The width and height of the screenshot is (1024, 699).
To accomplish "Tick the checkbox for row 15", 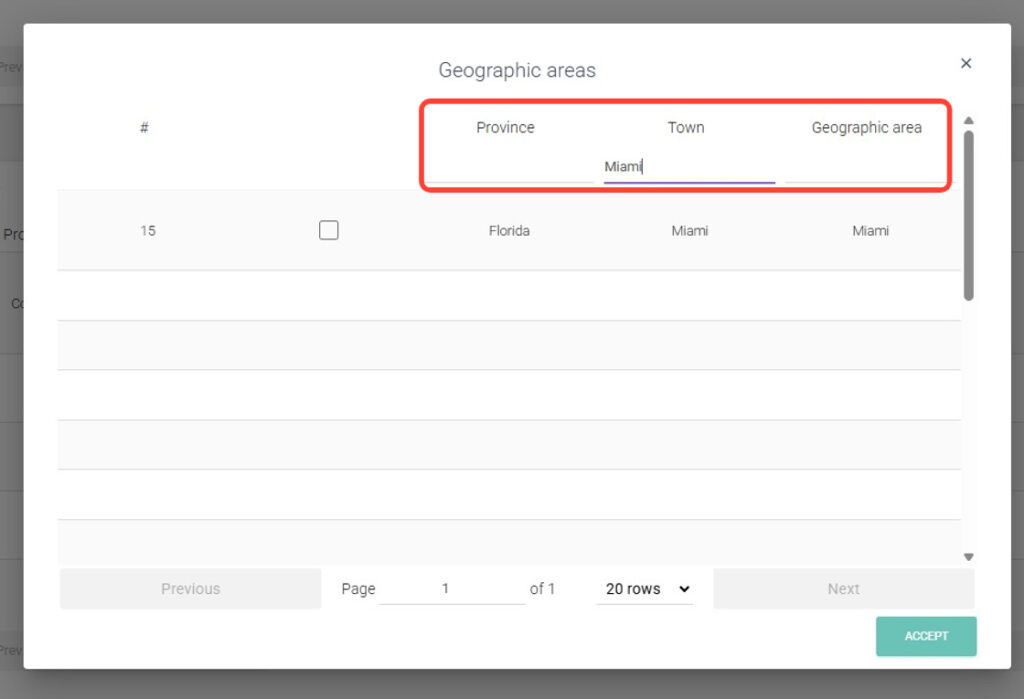I will tap(329, 230).
